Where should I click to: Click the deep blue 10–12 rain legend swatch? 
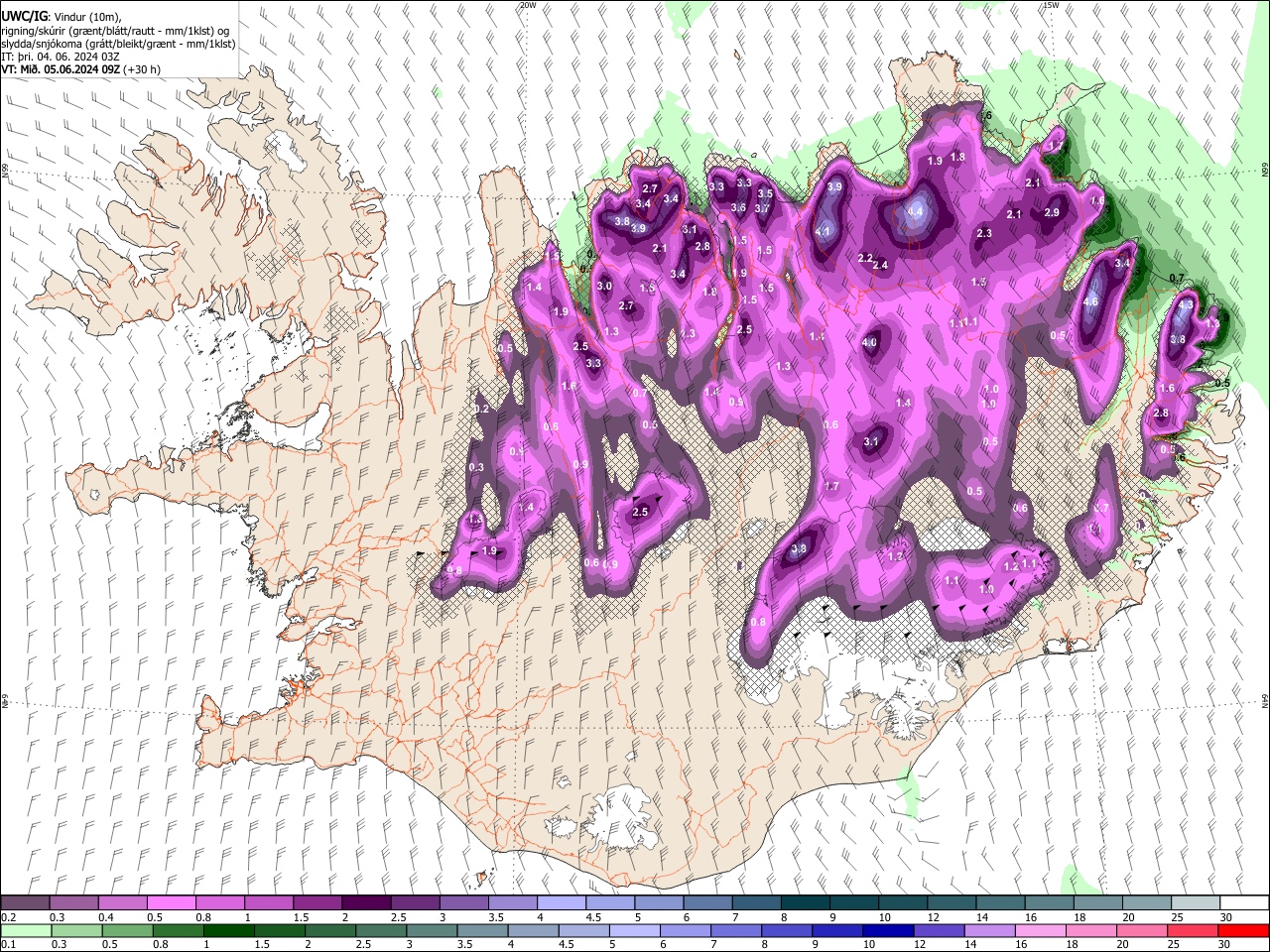click(x=887, y=930)
